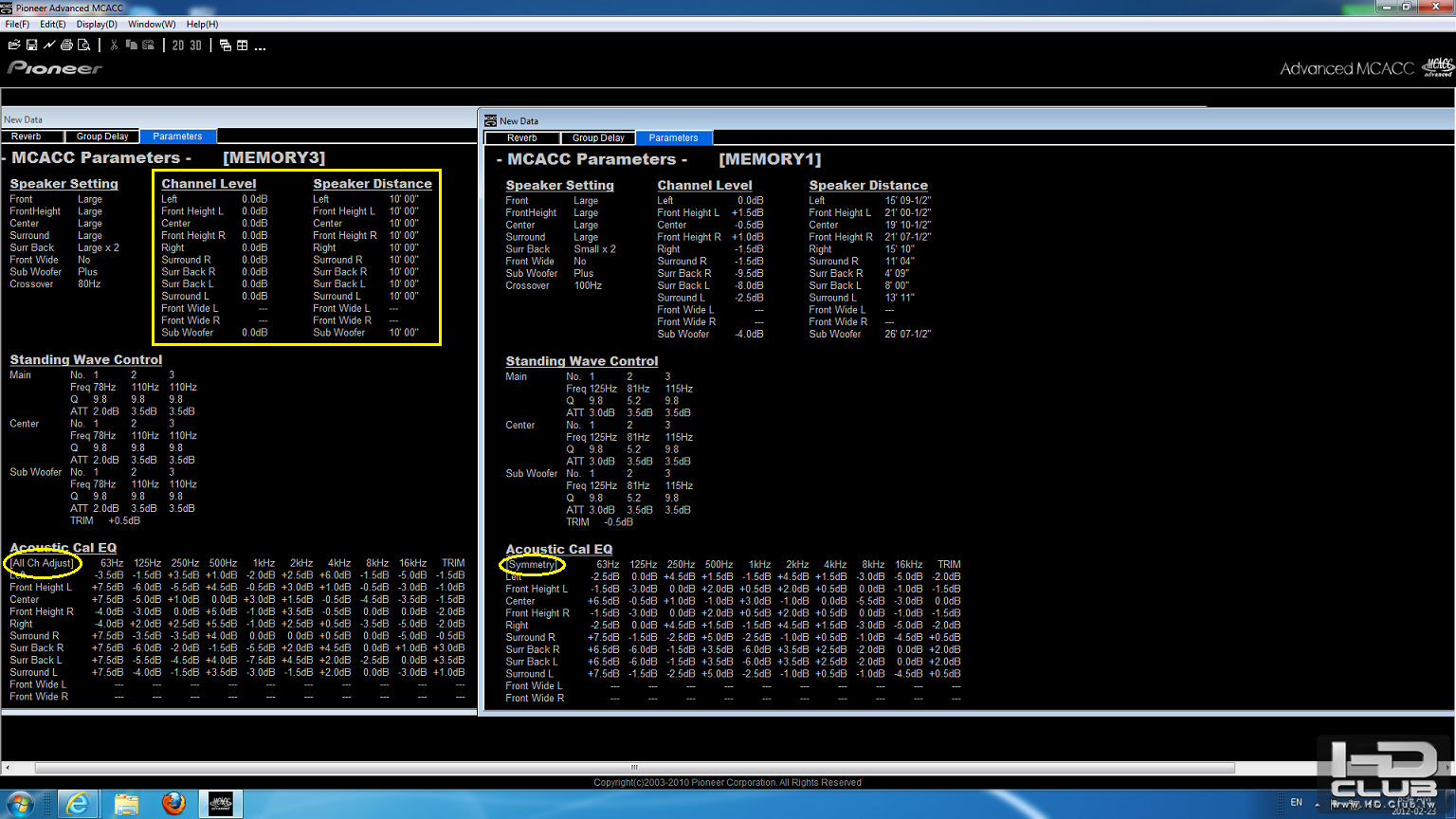Select Reverb tab in MEMORY3 window

[27, 136]
